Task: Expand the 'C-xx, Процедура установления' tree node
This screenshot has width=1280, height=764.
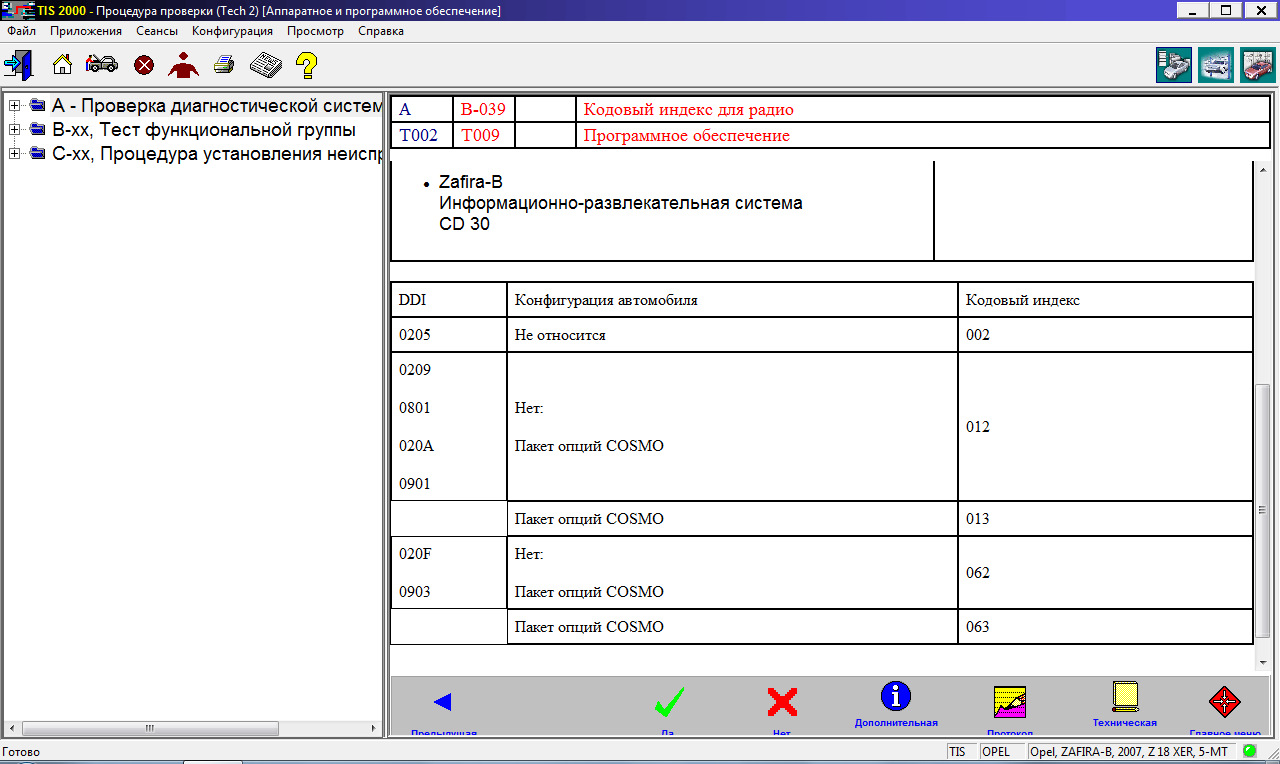Action: pyautogui.click(x=14, y=153)
